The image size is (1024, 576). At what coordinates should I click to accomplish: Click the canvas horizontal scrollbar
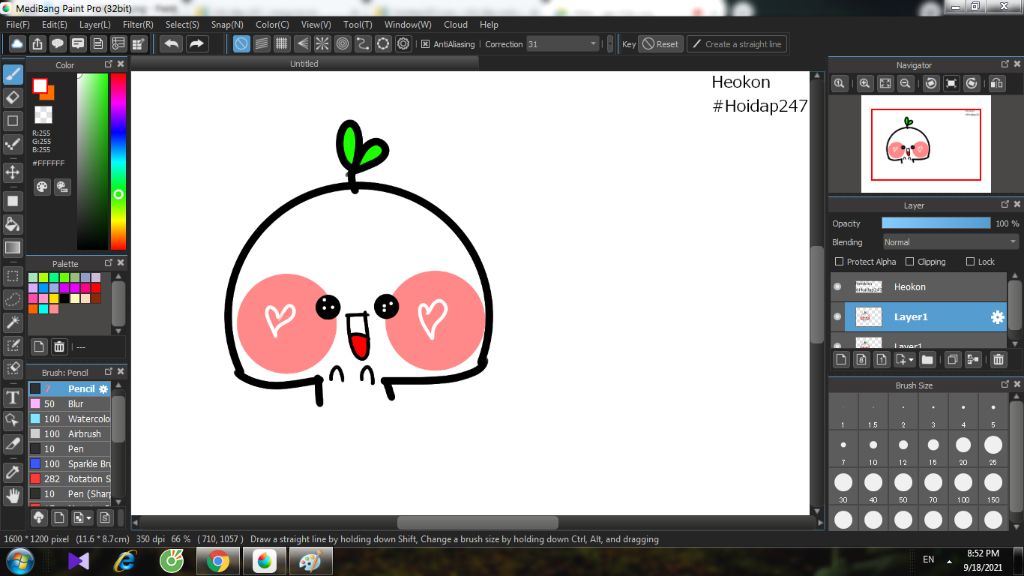(x=477, y=522)
